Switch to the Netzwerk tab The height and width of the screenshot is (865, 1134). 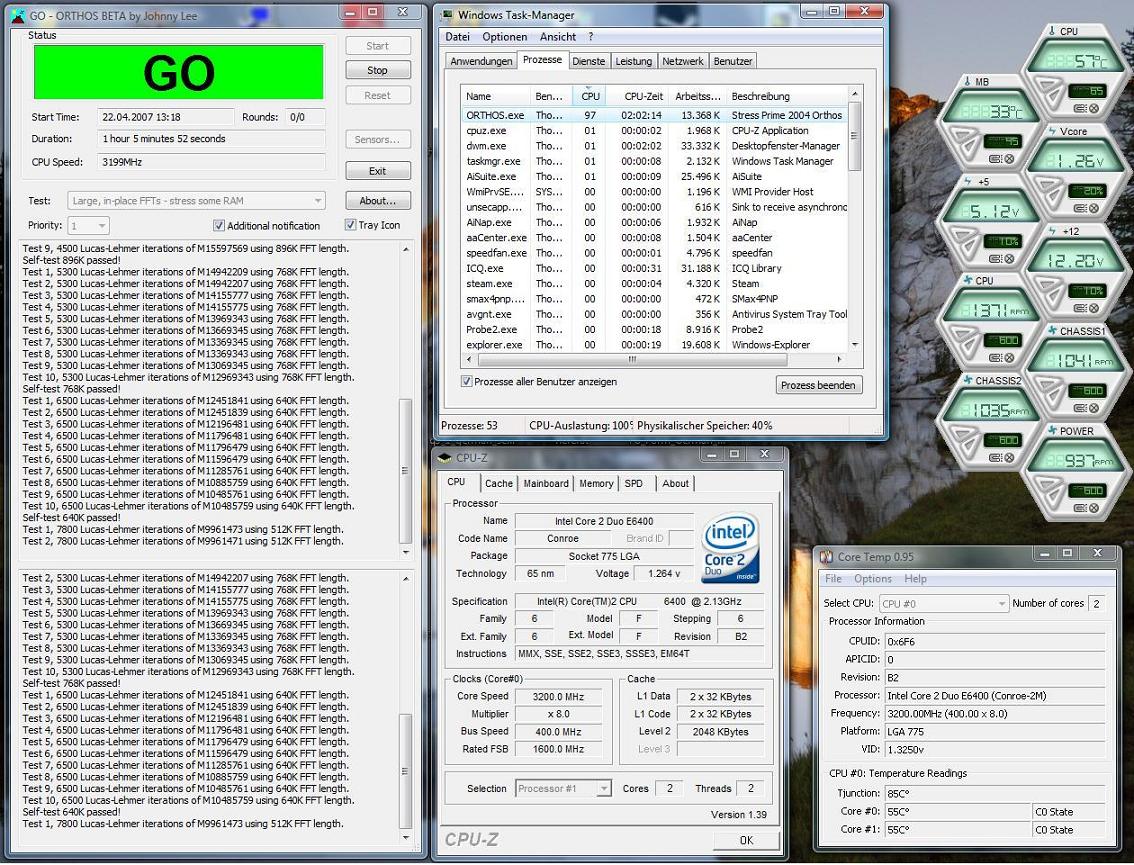click(x=683, y=61)
